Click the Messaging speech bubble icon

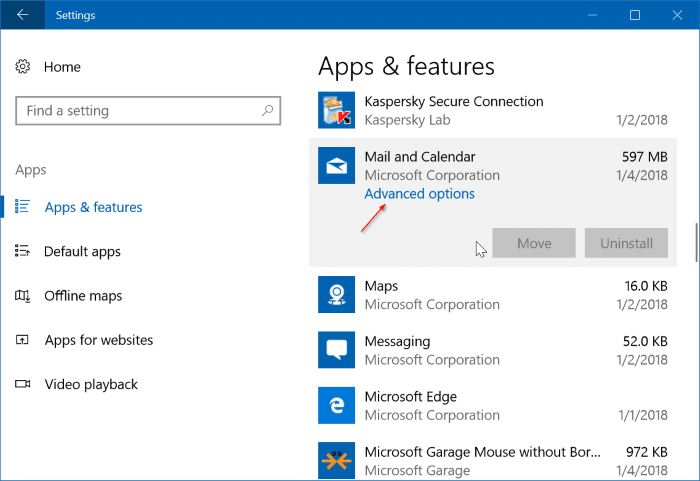(x=336, y=350)
